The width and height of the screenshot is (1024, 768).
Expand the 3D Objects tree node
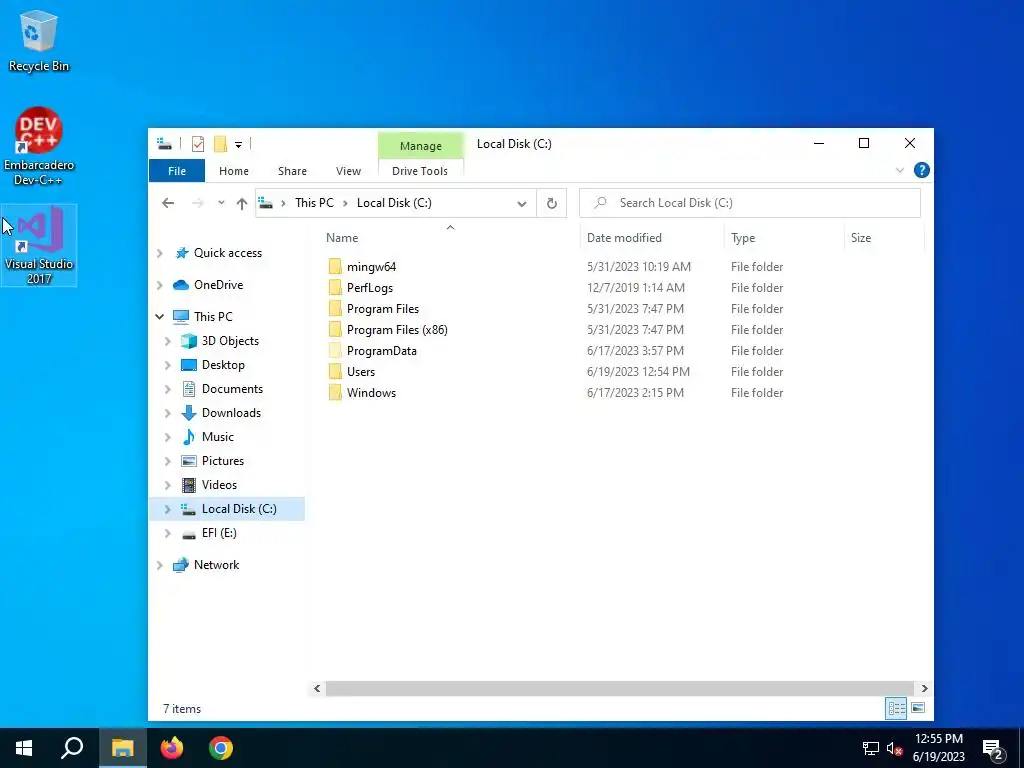point(167,341)
